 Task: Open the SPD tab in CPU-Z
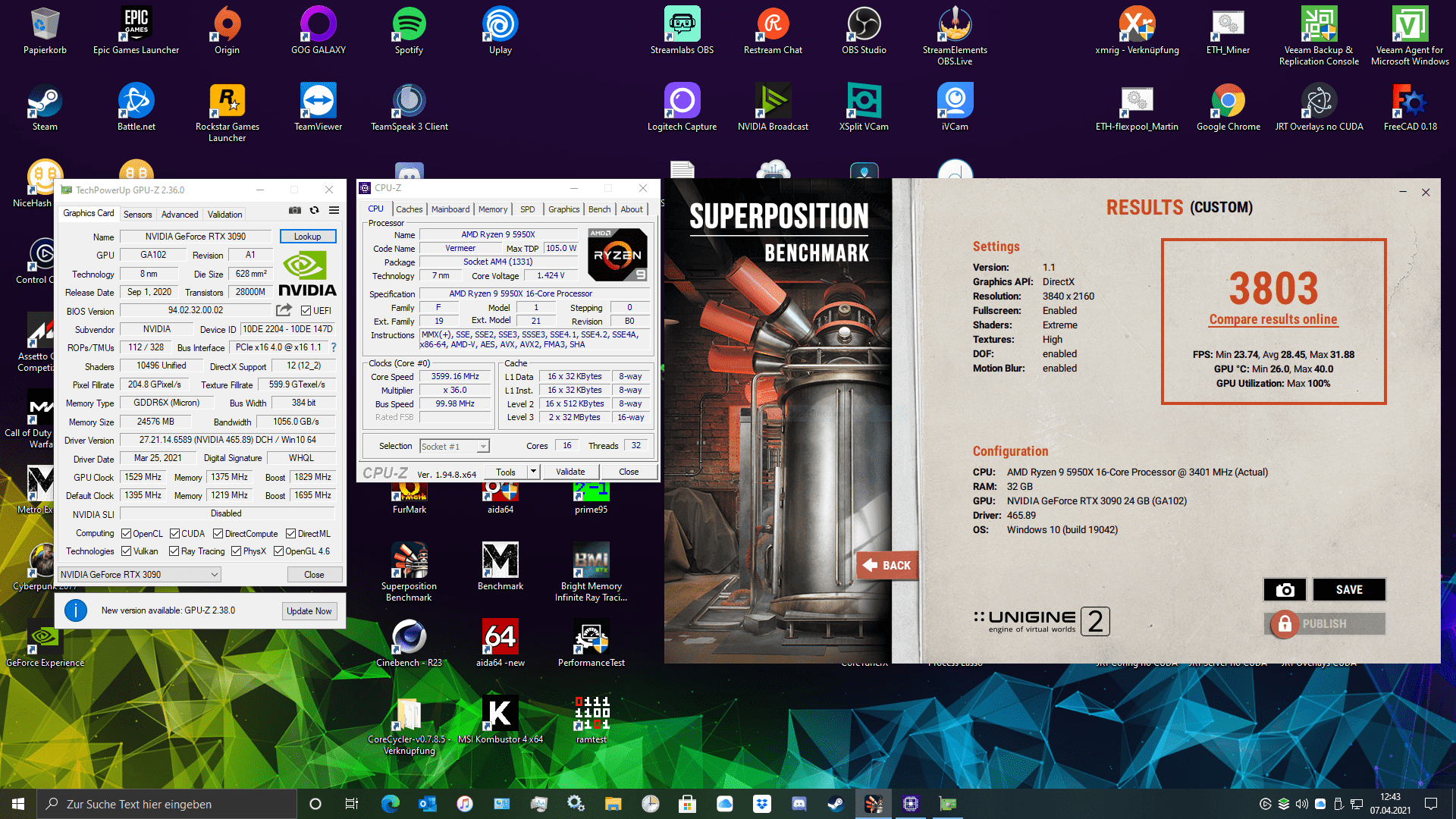tap(528, 209)
